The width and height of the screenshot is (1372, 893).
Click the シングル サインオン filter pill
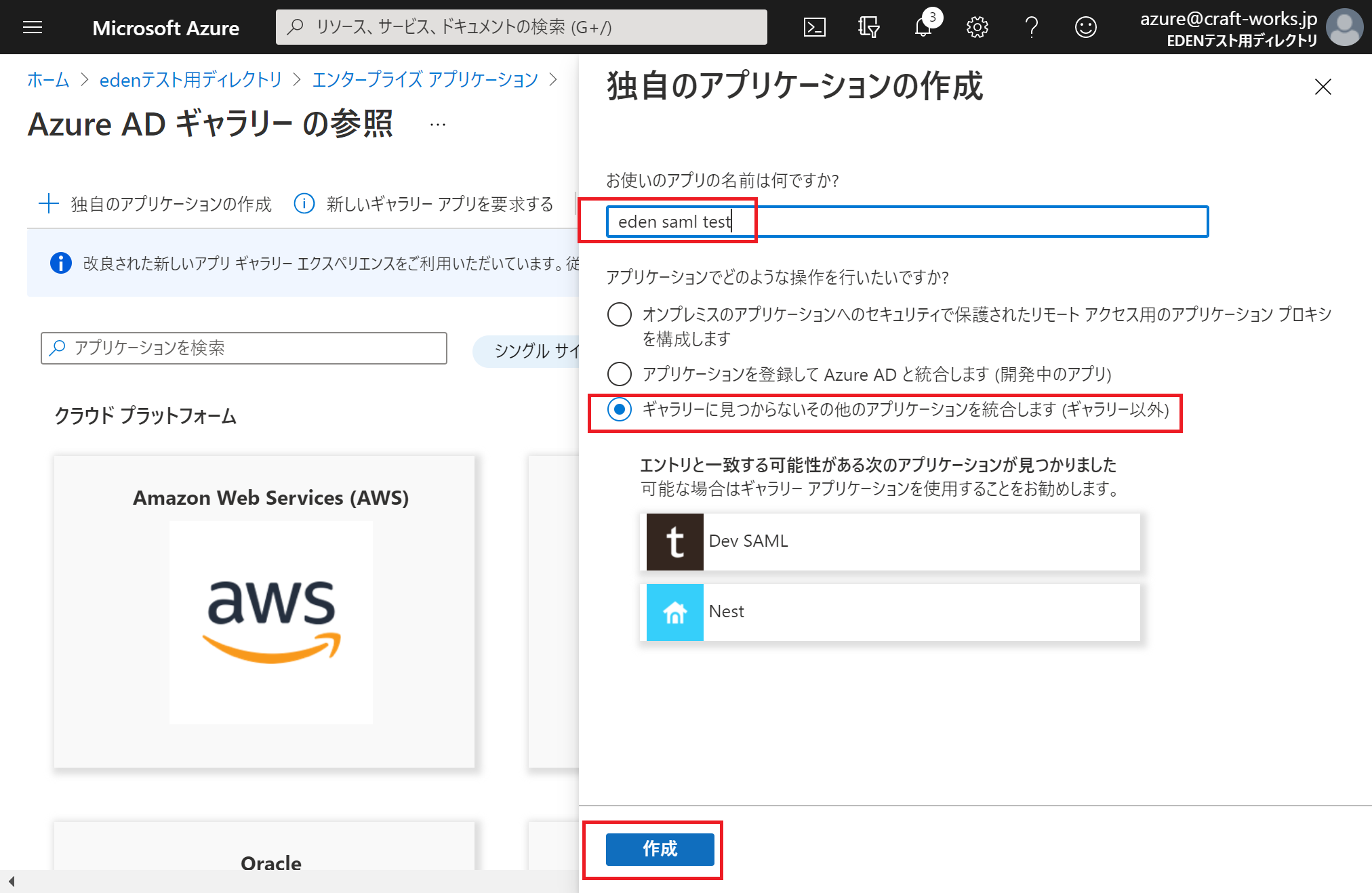(x=526, y=351)
